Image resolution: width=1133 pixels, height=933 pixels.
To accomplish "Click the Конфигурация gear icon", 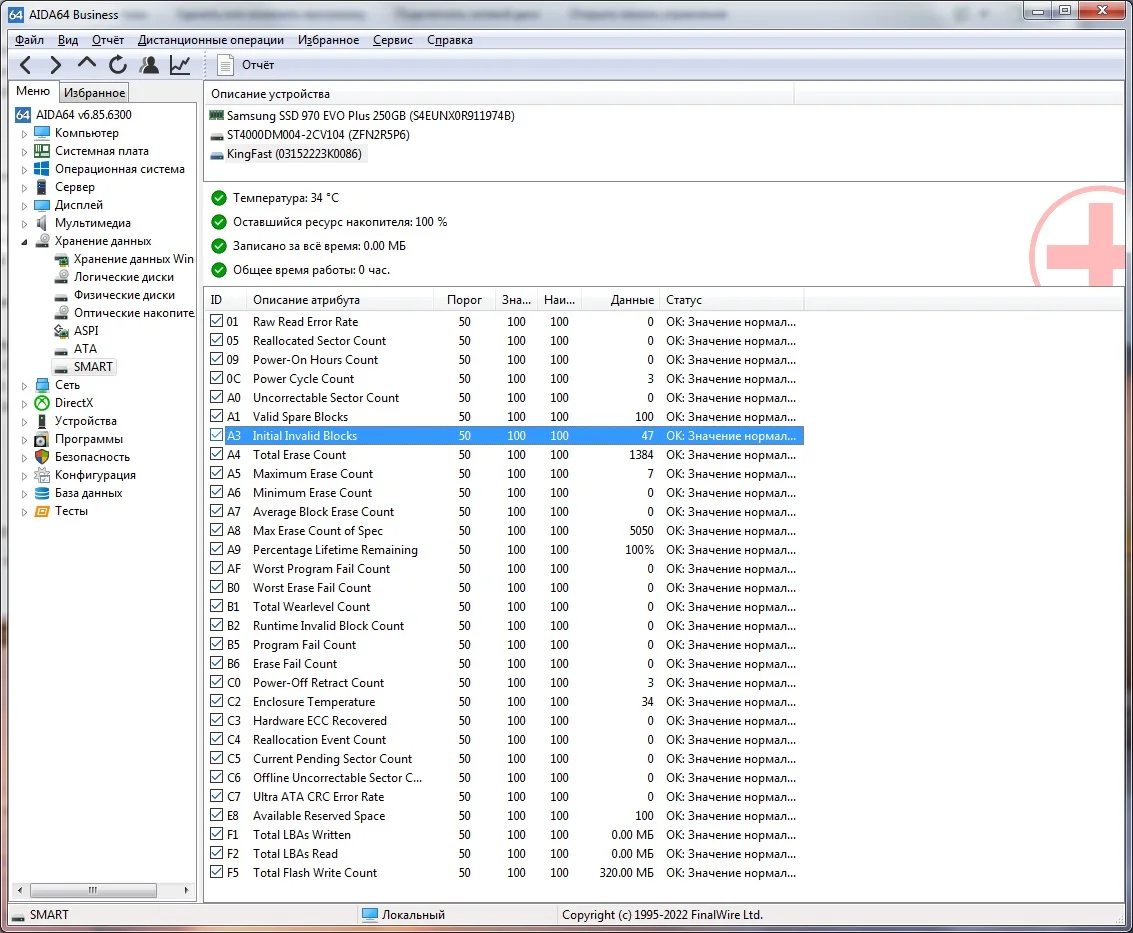I will (x=42, y=475).
